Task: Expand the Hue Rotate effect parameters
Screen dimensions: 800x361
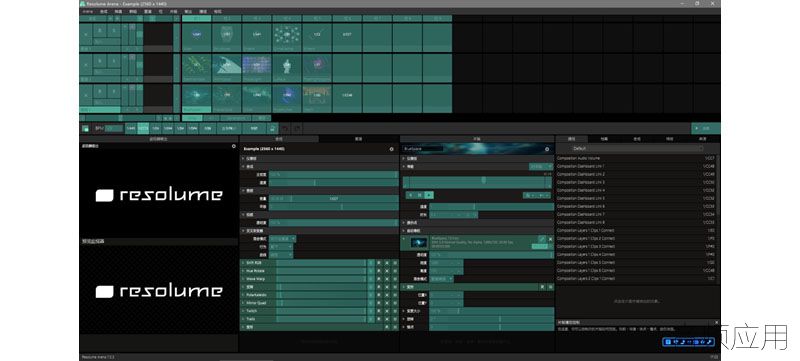Action: click(x=243, y=271)
